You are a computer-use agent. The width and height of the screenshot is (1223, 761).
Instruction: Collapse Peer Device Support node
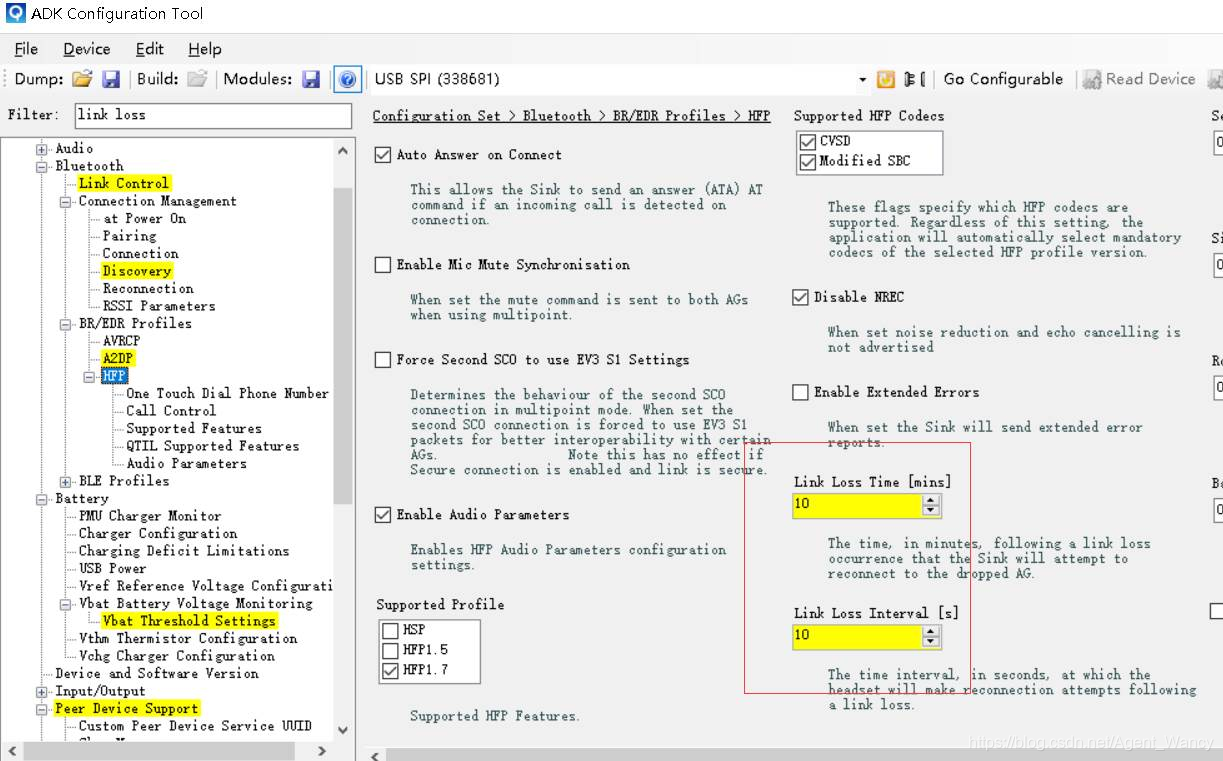click(42, 709)
